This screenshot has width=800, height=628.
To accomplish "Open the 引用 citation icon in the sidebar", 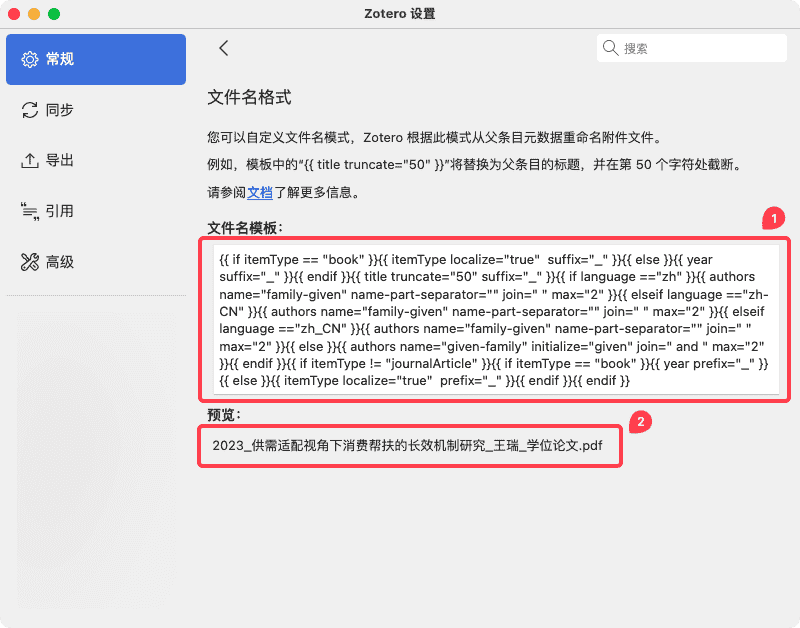I will [31, 211].
